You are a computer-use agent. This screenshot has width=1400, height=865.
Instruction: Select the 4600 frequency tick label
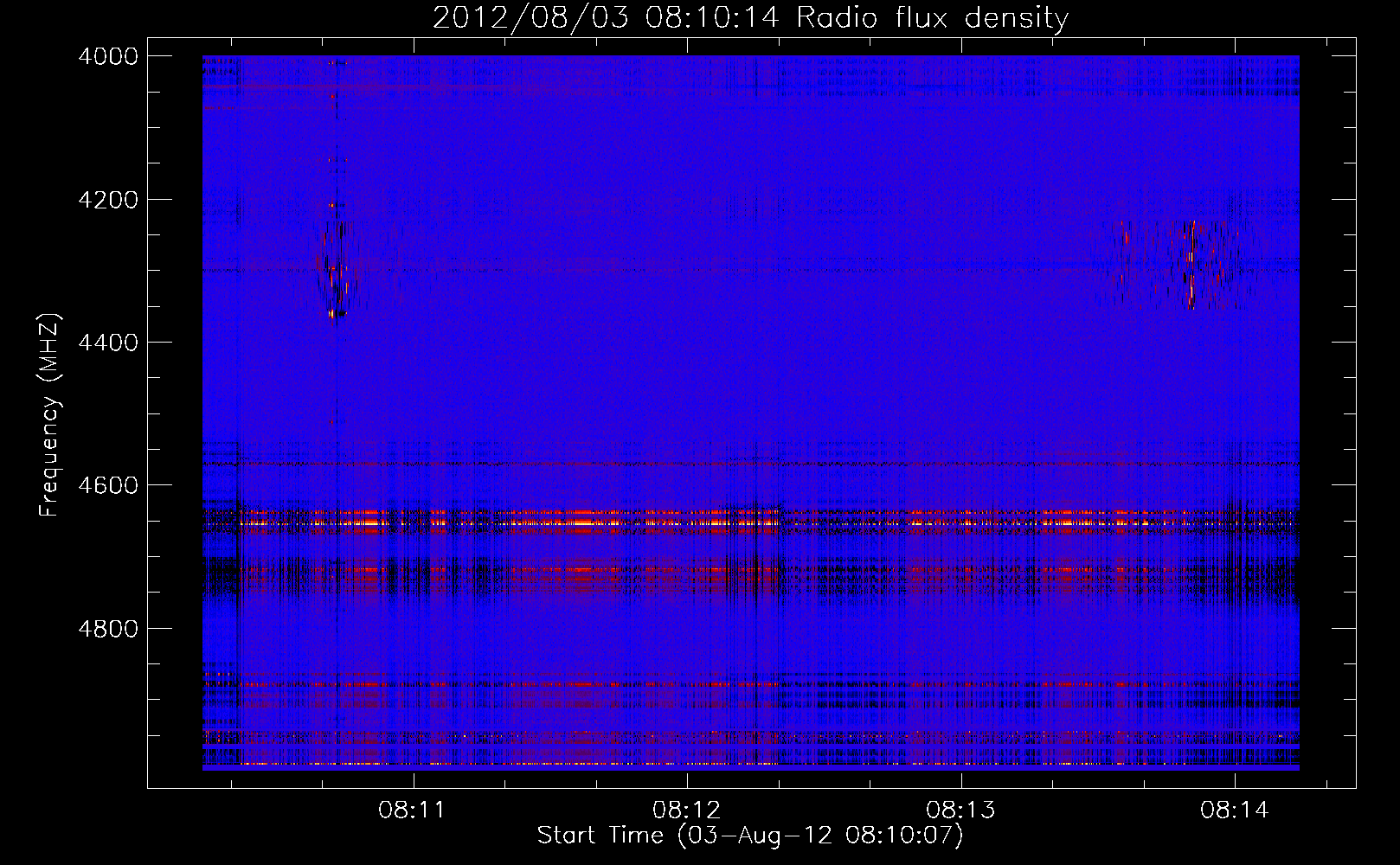(108, 485)
